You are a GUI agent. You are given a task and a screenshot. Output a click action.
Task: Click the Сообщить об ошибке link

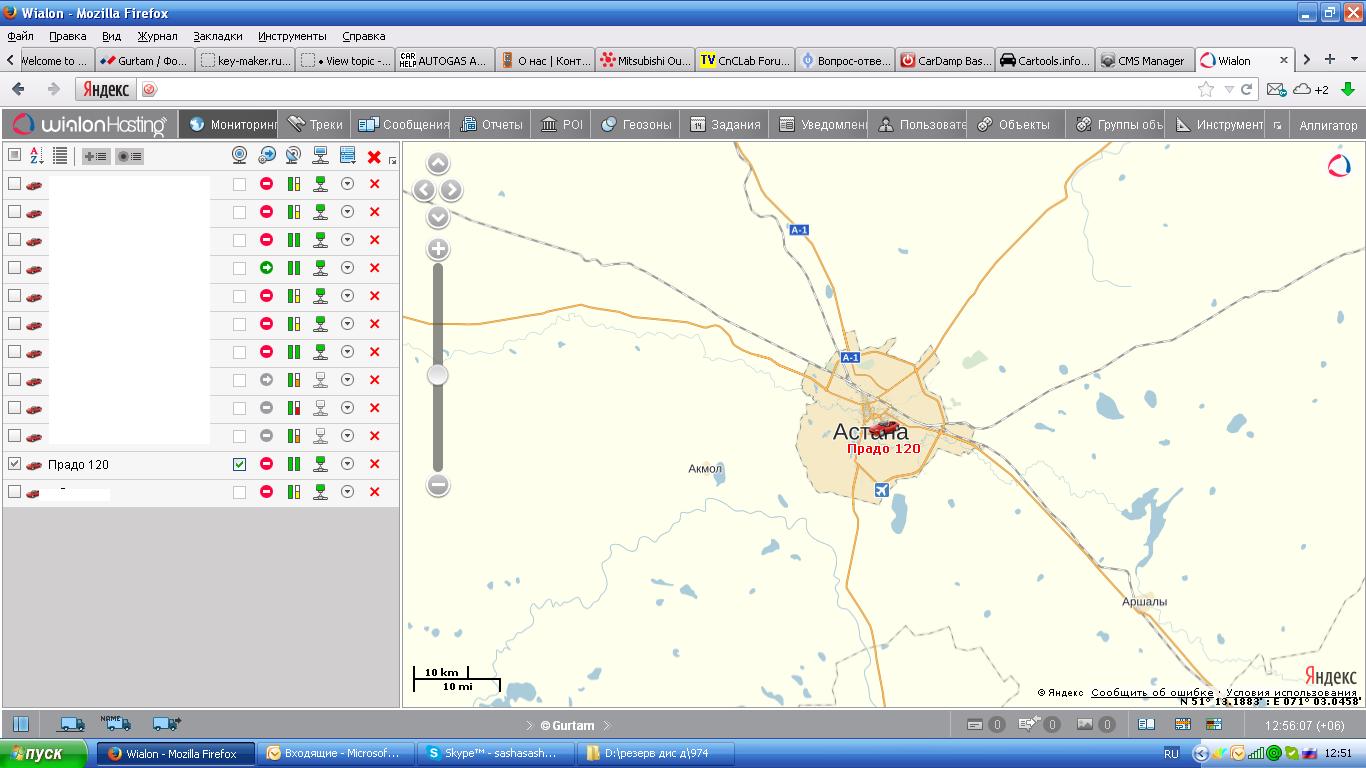pos(1151,692)
